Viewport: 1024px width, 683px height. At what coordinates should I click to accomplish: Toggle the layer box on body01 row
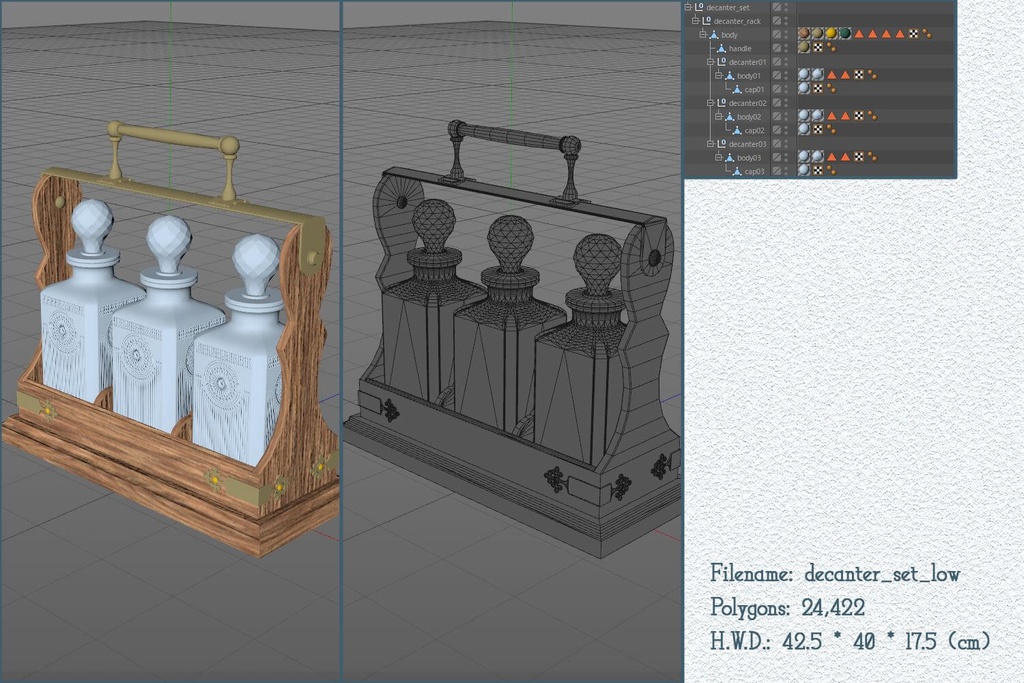[776, 75]
